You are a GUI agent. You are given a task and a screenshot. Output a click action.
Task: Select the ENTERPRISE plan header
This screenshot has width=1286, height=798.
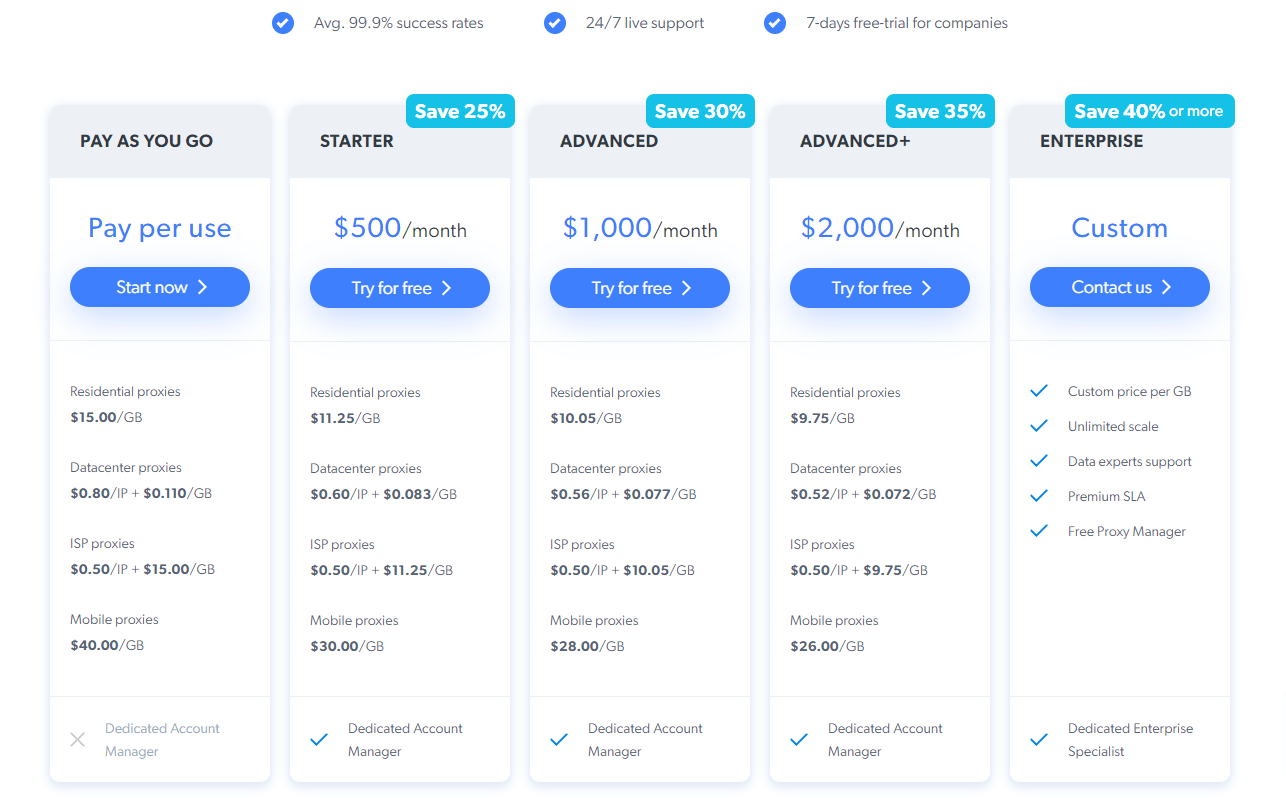point(1120,141)
